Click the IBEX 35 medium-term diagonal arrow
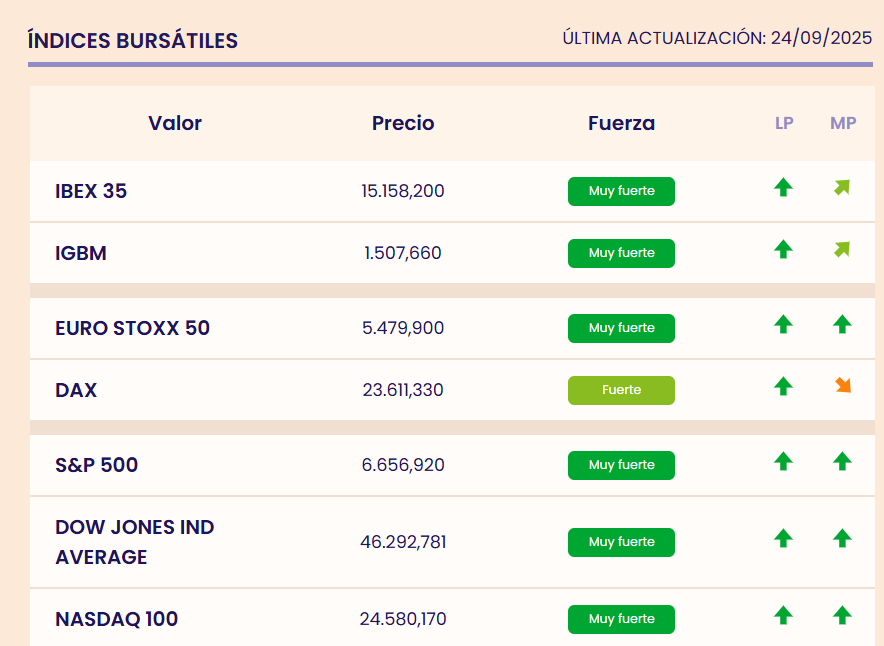884x646 pixels. 842,187
